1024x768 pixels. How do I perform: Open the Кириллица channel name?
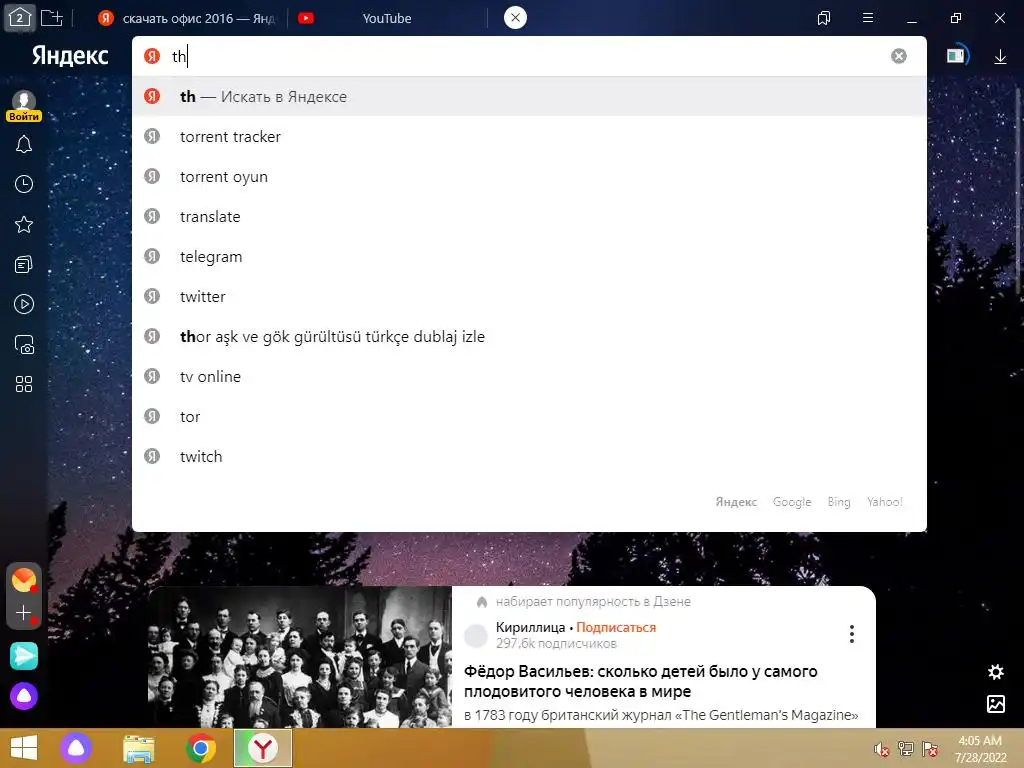click(x=530, y=627)
